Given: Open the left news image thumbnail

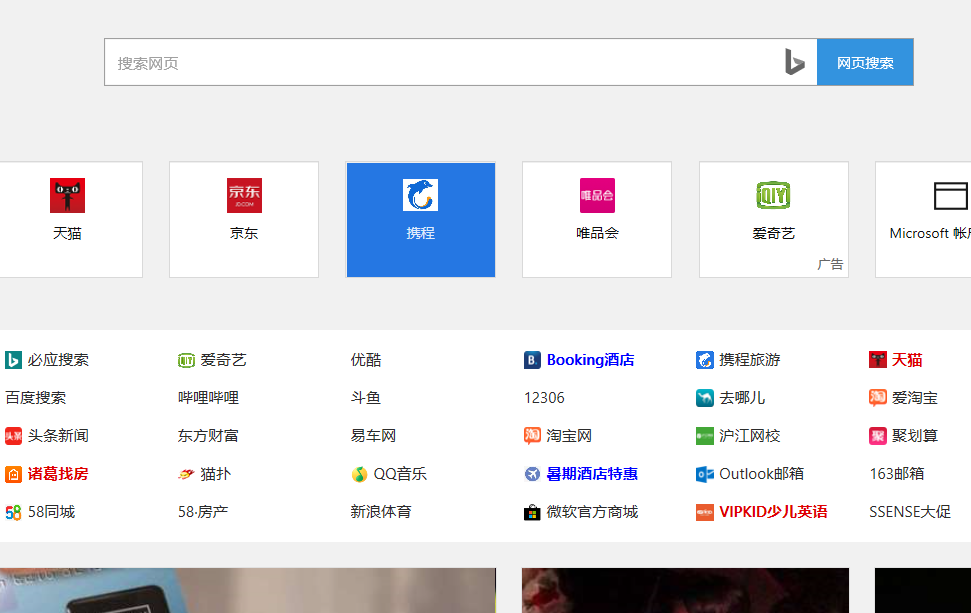Looking at the screenshot, I should click(248, 591).
